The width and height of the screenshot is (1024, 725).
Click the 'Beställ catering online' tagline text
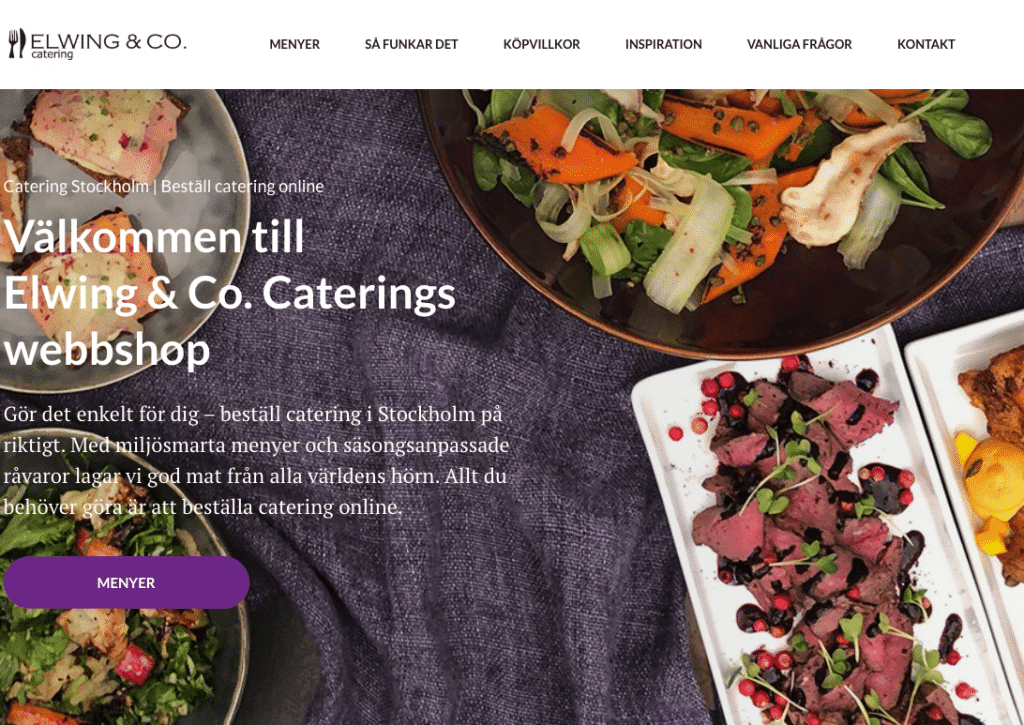tap(242, 186)
